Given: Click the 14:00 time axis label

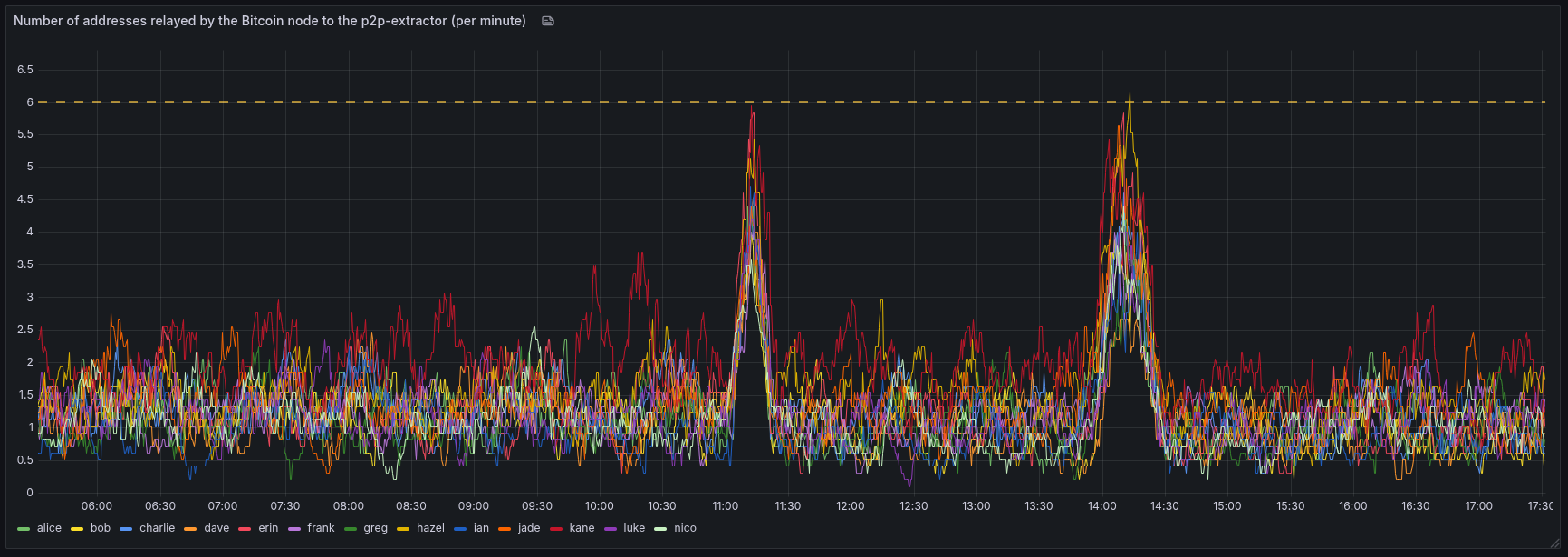Looking at the screenshot, I should 1101,506.
